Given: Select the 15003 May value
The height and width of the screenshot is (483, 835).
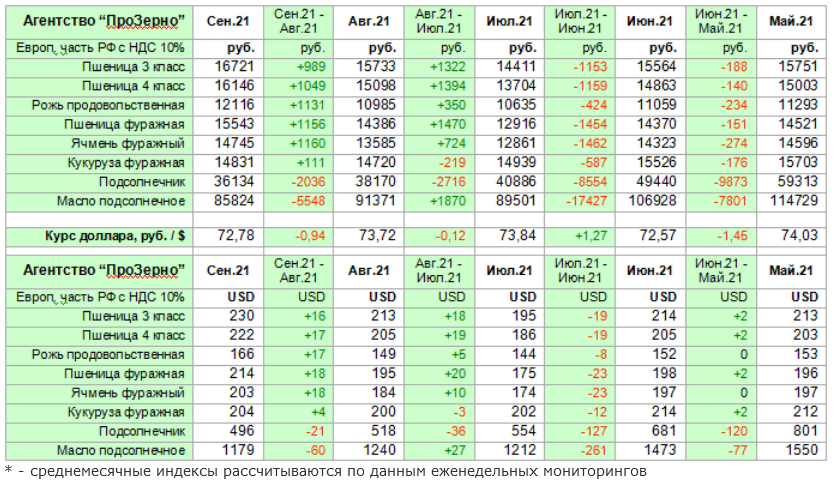Looking at the screenshot, I should tap(791, 86).
